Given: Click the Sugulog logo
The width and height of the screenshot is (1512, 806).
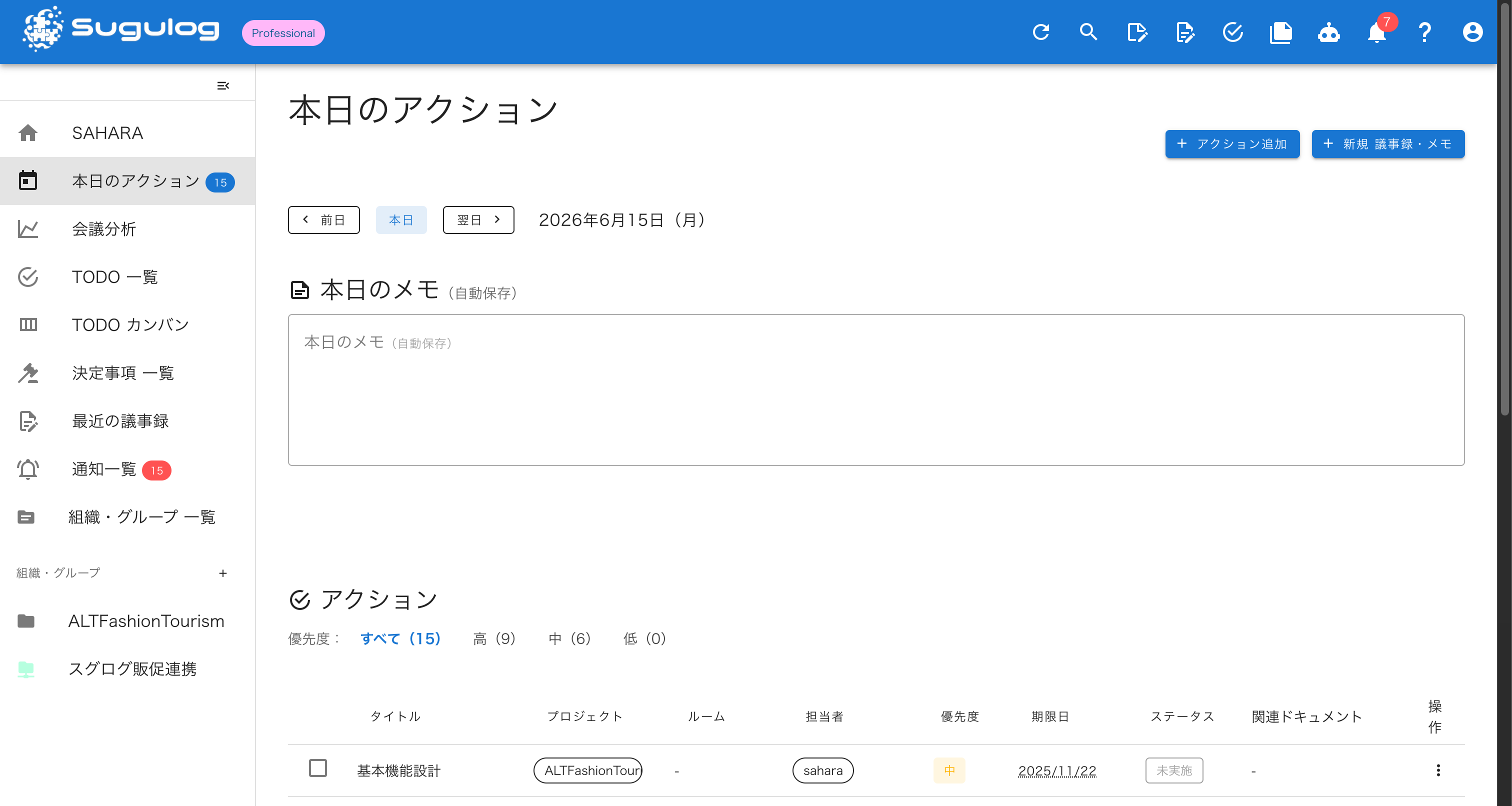Looking at the screenshot, I should (x=121, y=29).
